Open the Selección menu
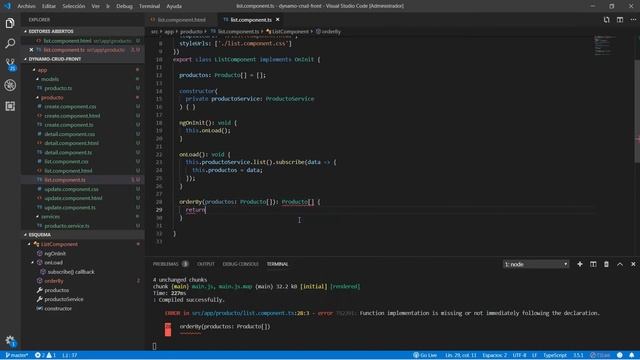 pyautogui.click(x=73, y=6)
